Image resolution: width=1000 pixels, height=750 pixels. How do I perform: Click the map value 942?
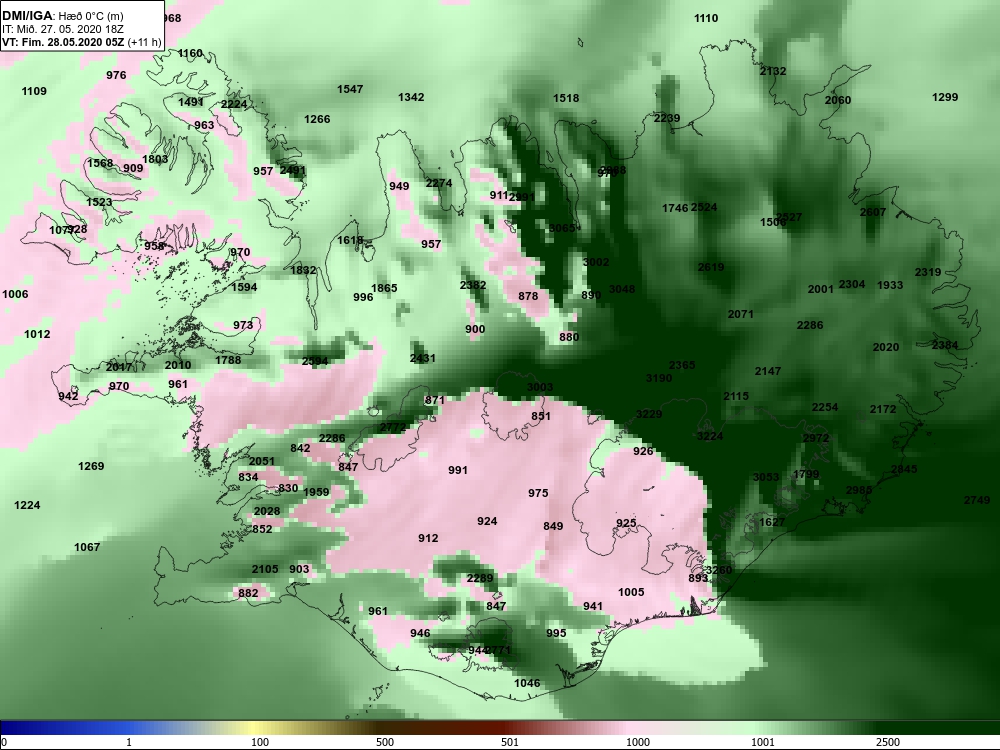point(68,396)
